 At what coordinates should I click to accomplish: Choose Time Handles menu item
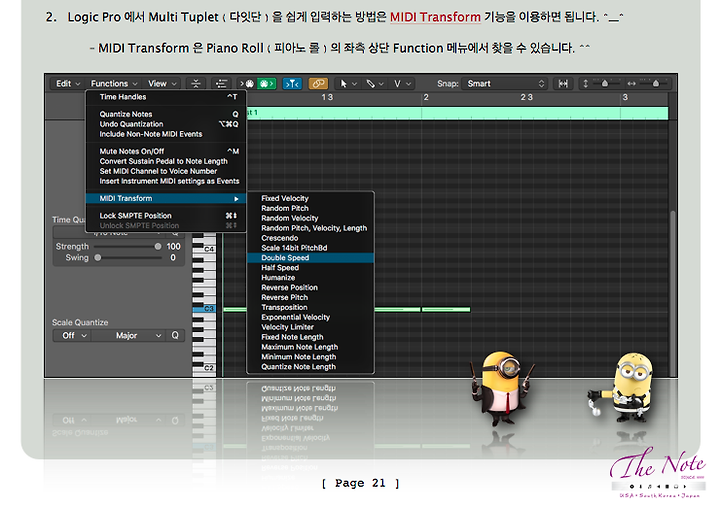[166, 97]
